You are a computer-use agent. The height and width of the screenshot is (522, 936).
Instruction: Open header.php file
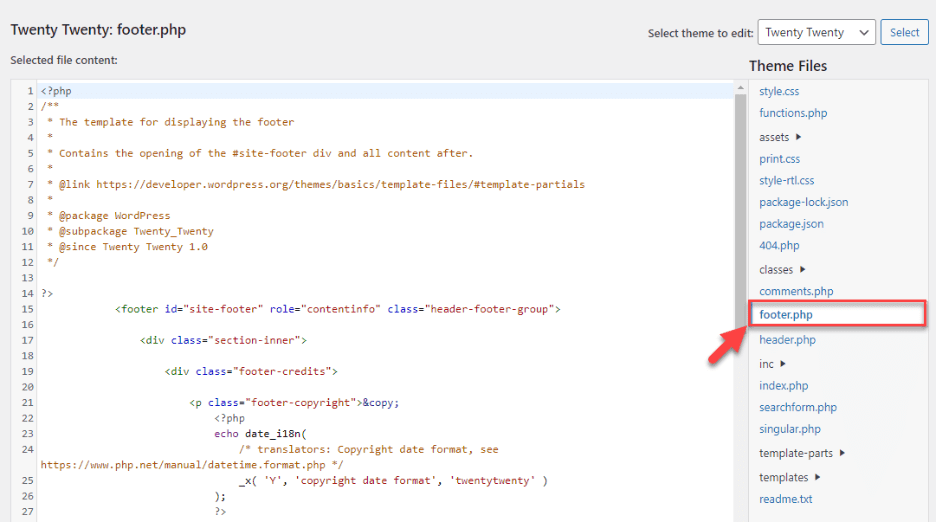(787, 340)
